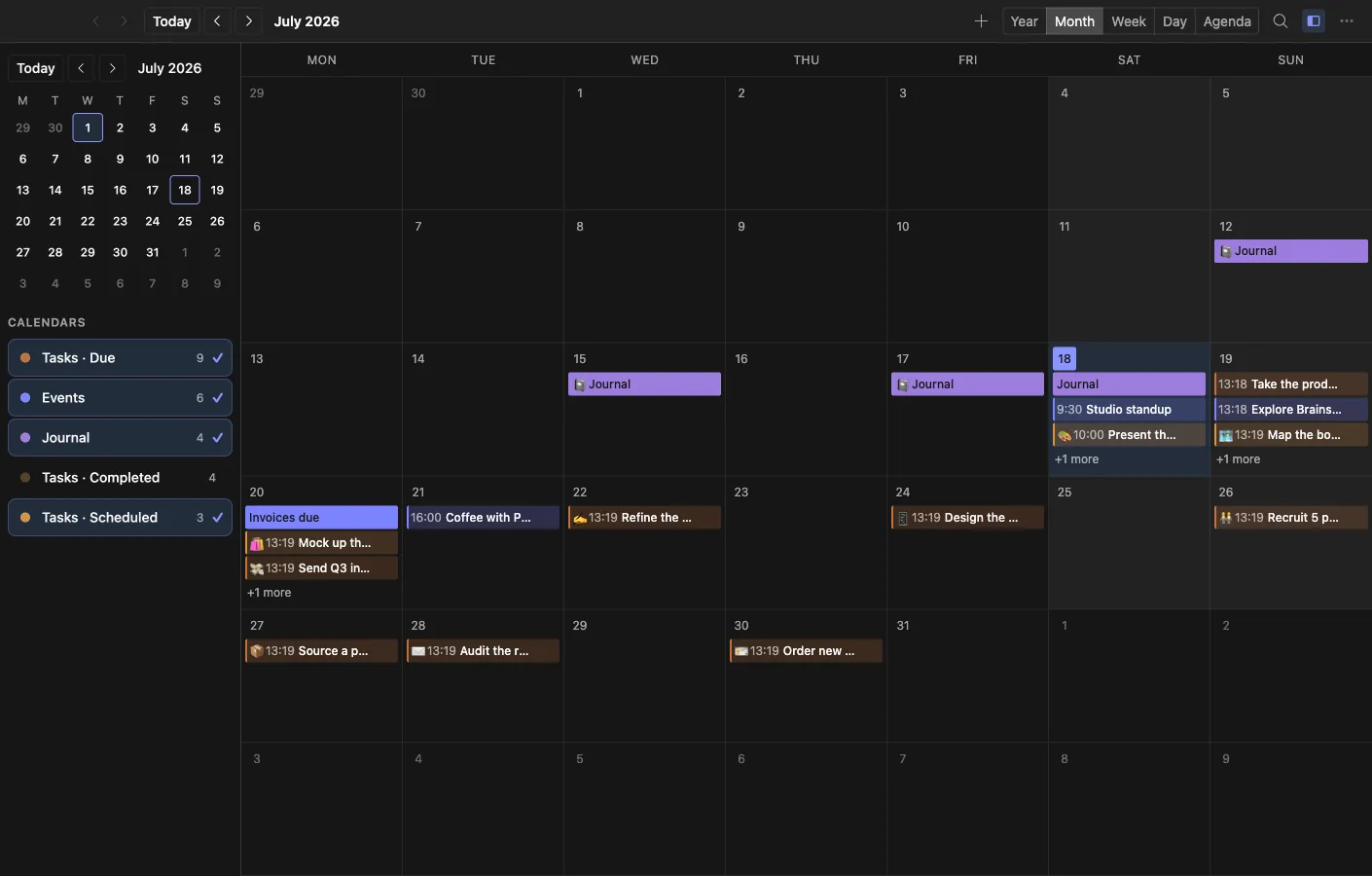Image resolution: width=1372 pixels, height=876 pixels.
Task: Open the 13:18 Take the prod... task
Action: click(x=1291, y=384)
